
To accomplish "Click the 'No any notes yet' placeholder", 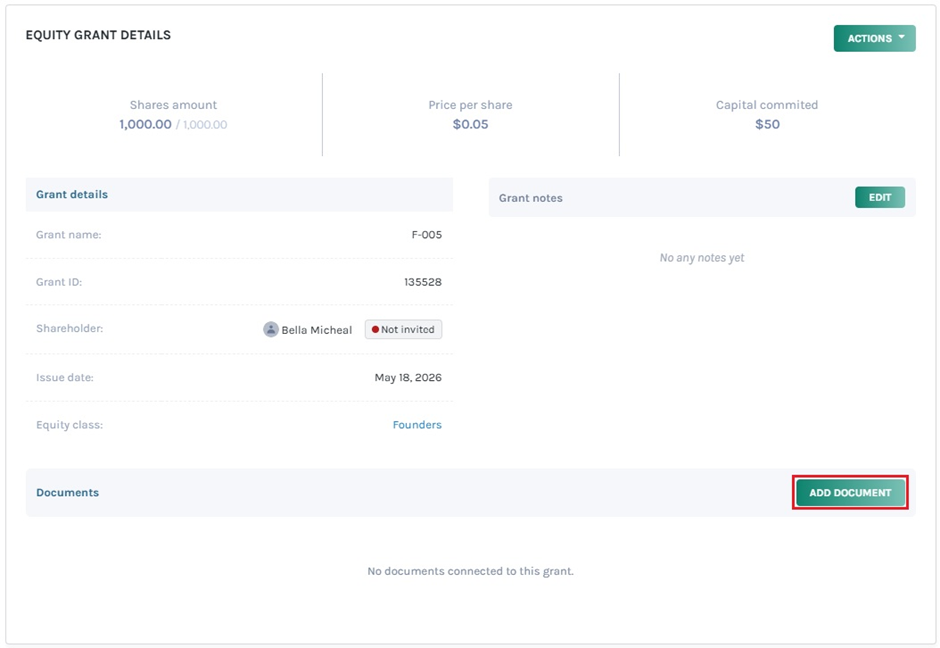I will pos(702,257).
